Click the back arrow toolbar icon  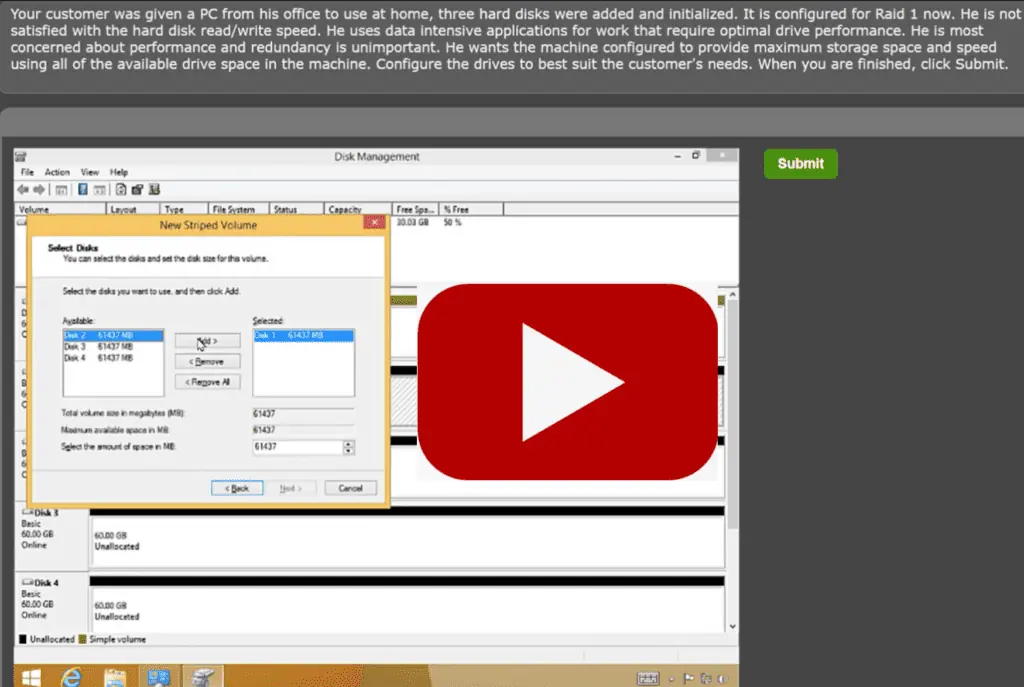click(x=23, y=190)
